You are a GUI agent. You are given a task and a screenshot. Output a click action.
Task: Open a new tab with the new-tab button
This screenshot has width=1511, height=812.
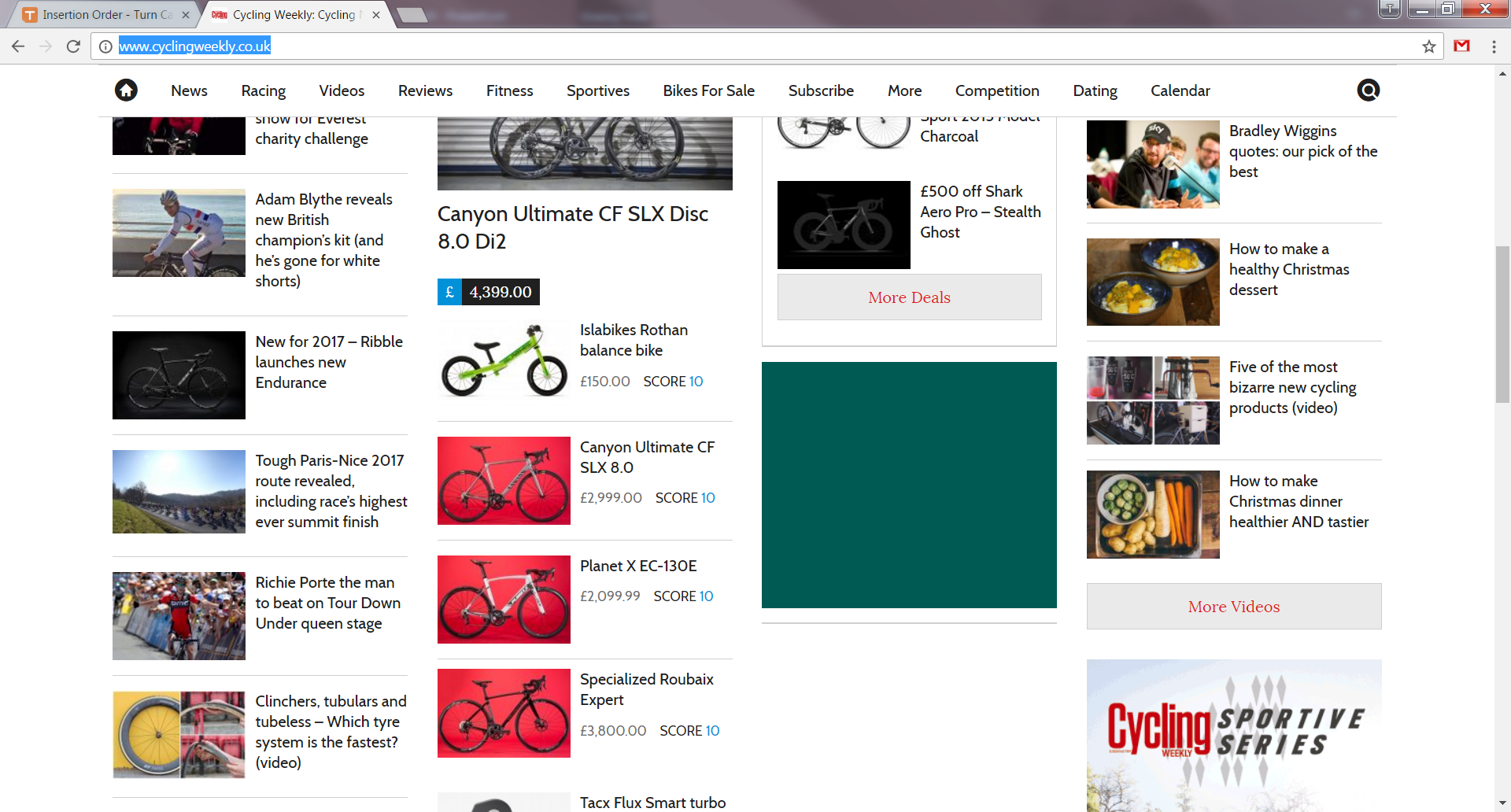pos(412,15)
